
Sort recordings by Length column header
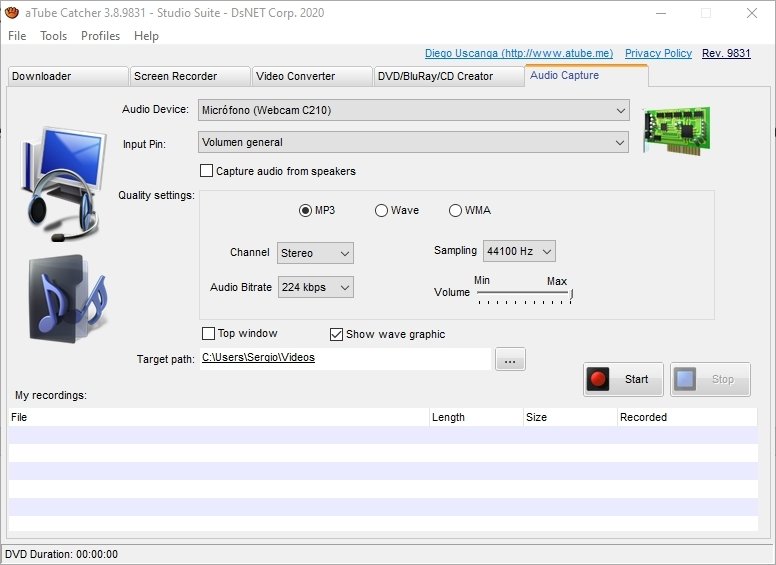[476, 417]
